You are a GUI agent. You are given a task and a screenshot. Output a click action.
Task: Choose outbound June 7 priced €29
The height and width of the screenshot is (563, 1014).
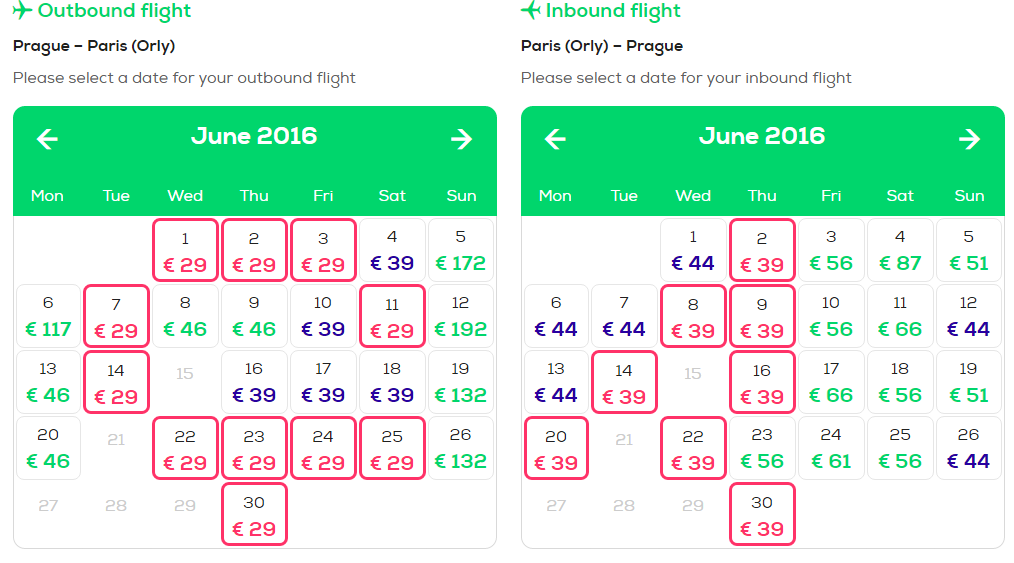(x=116, y=316)
